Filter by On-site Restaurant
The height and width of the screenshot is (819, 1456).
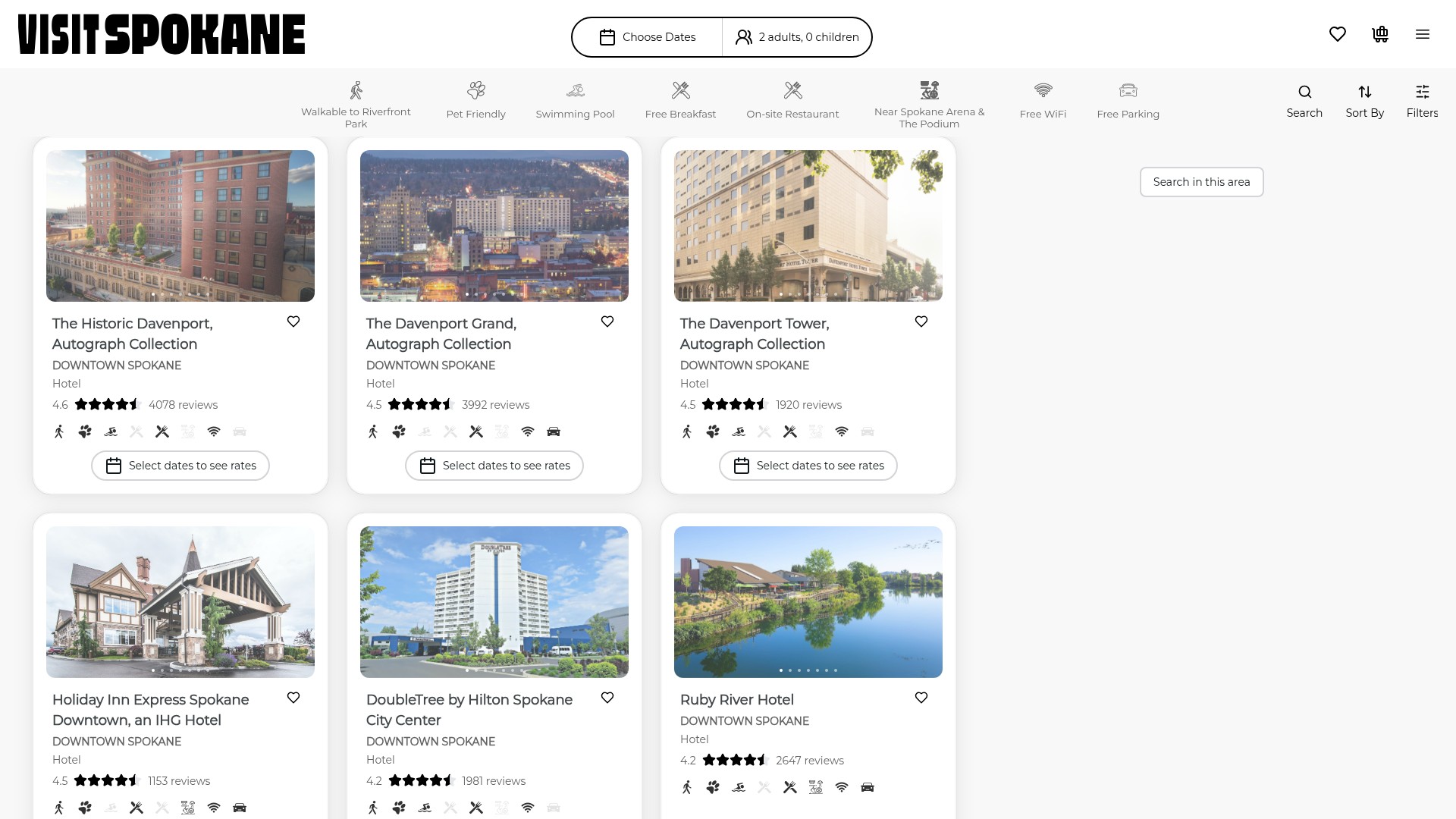tap(792, 101)
